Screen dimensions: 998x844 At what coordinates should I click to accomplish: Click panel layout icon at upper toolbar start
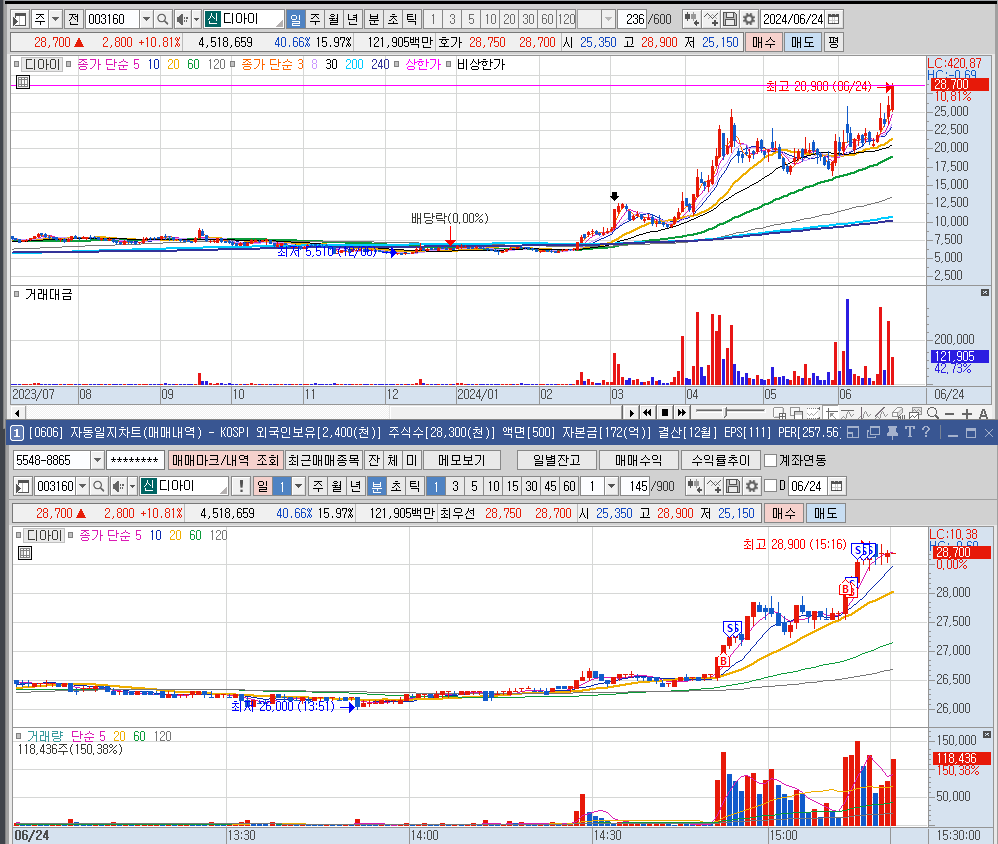20,19
